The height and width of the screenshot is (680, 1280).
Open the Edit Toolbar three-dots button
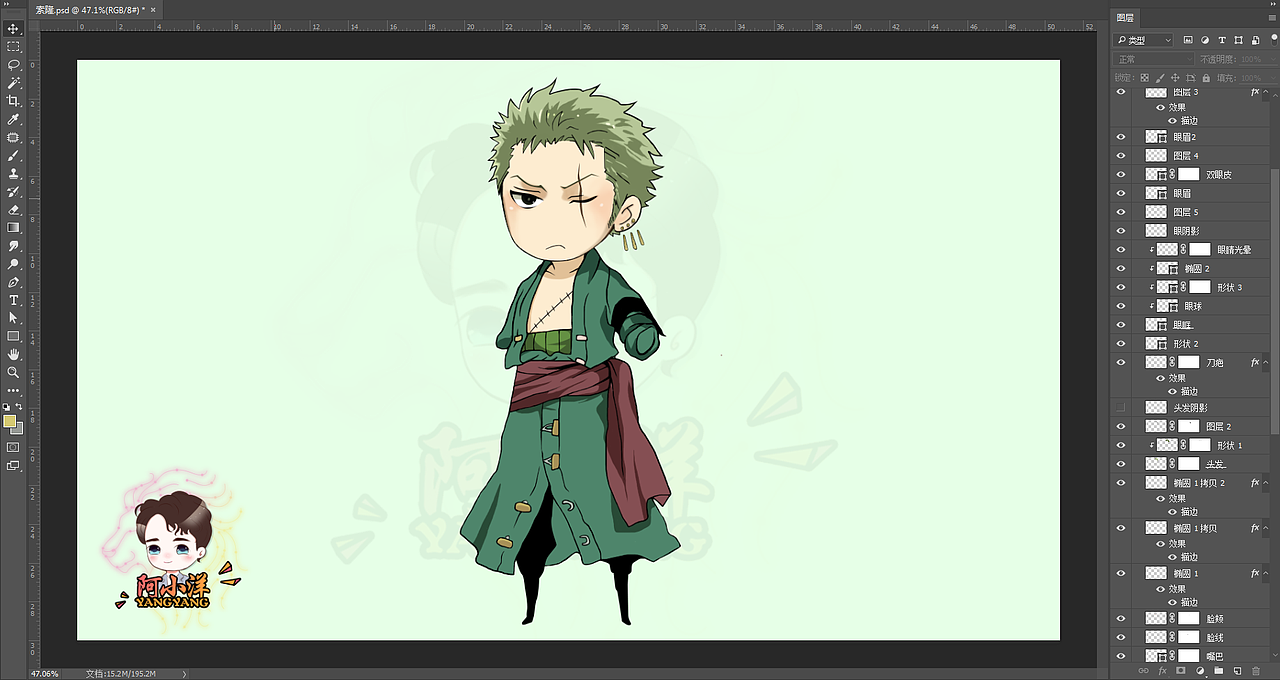pyautogui.click(x=13, y=390)
